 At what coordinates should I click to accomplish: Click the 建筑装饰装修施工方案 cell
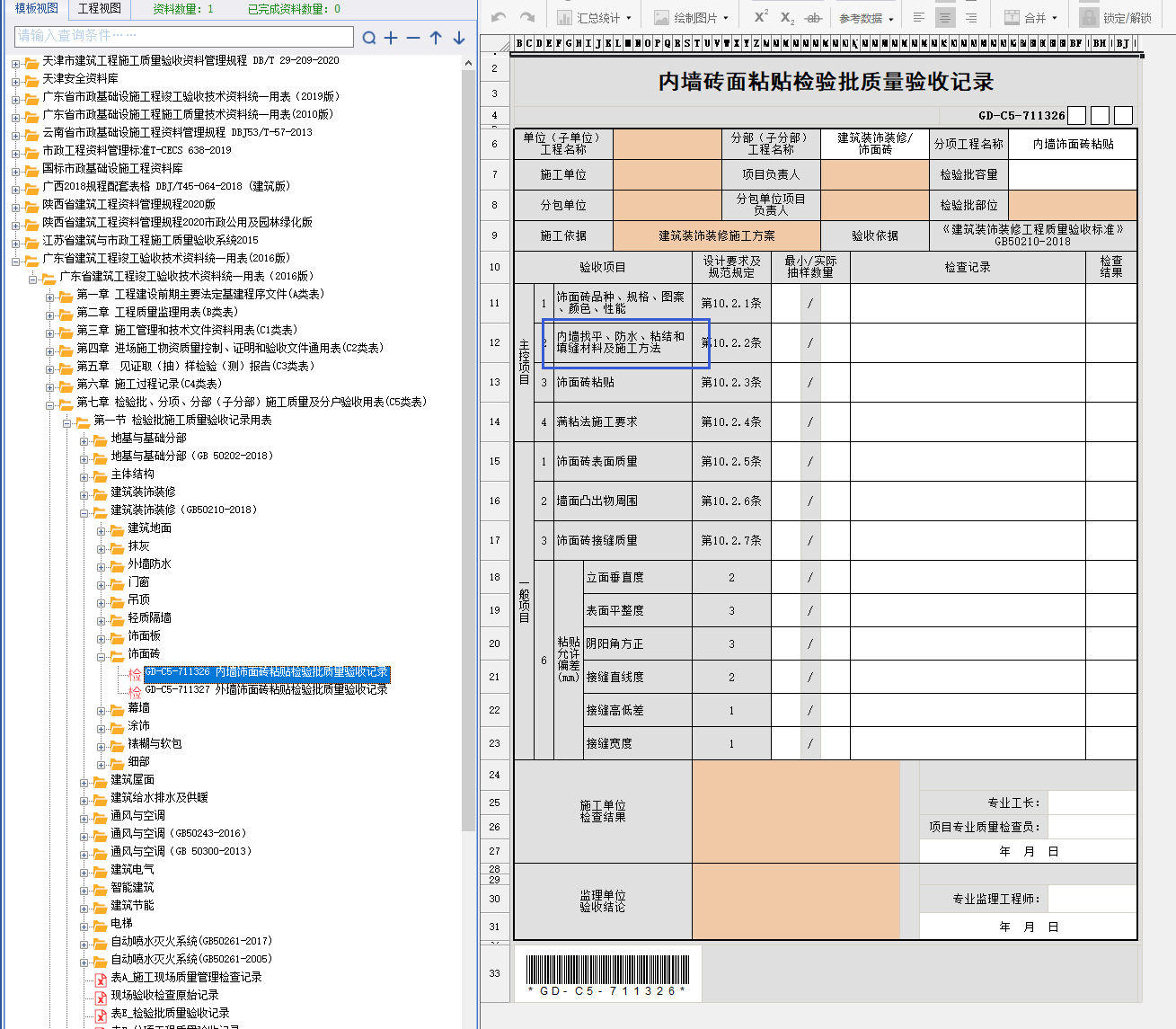click(716, 235)
